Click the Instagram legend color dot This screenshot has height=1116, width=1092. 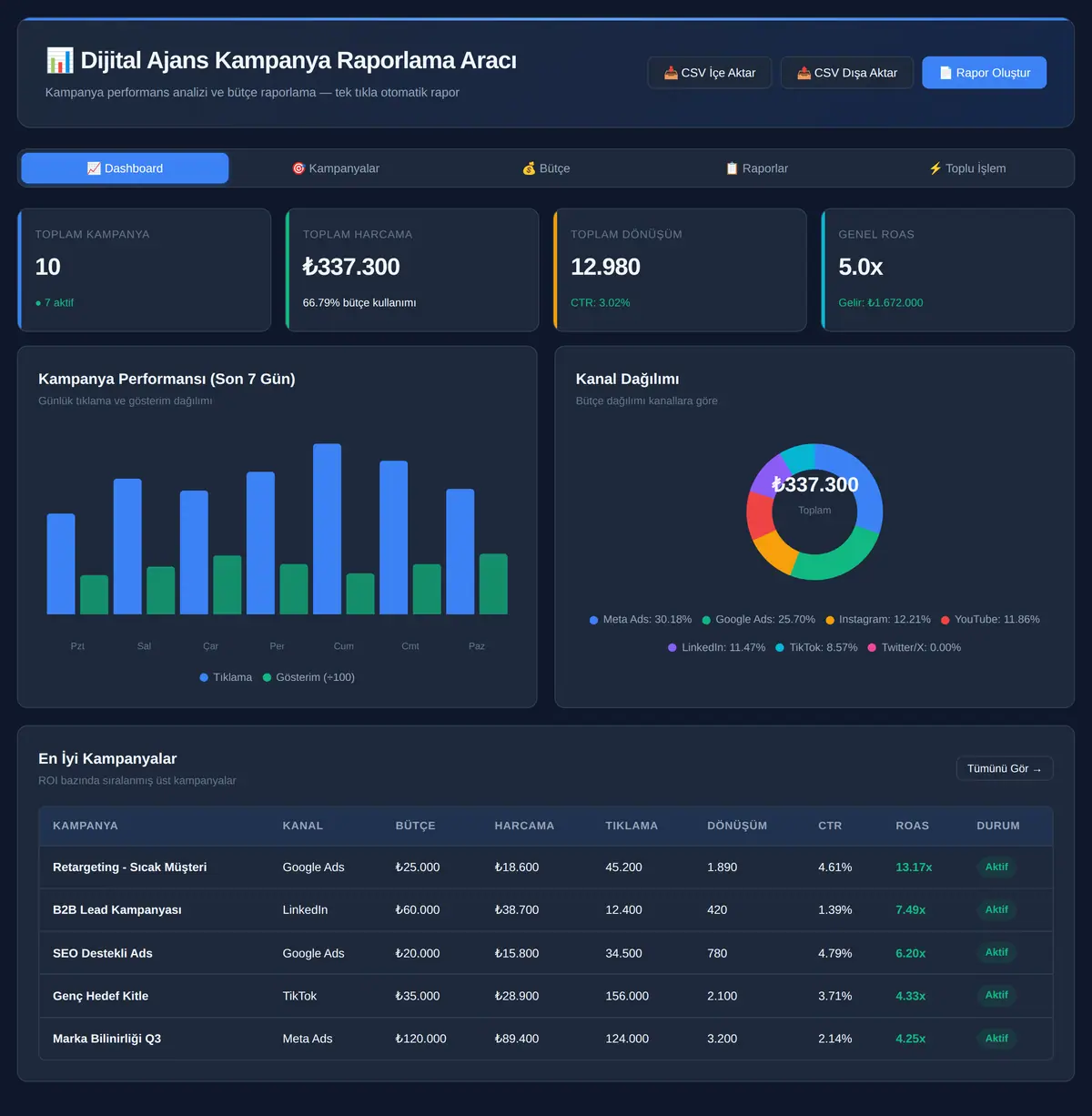click(830, 620)
